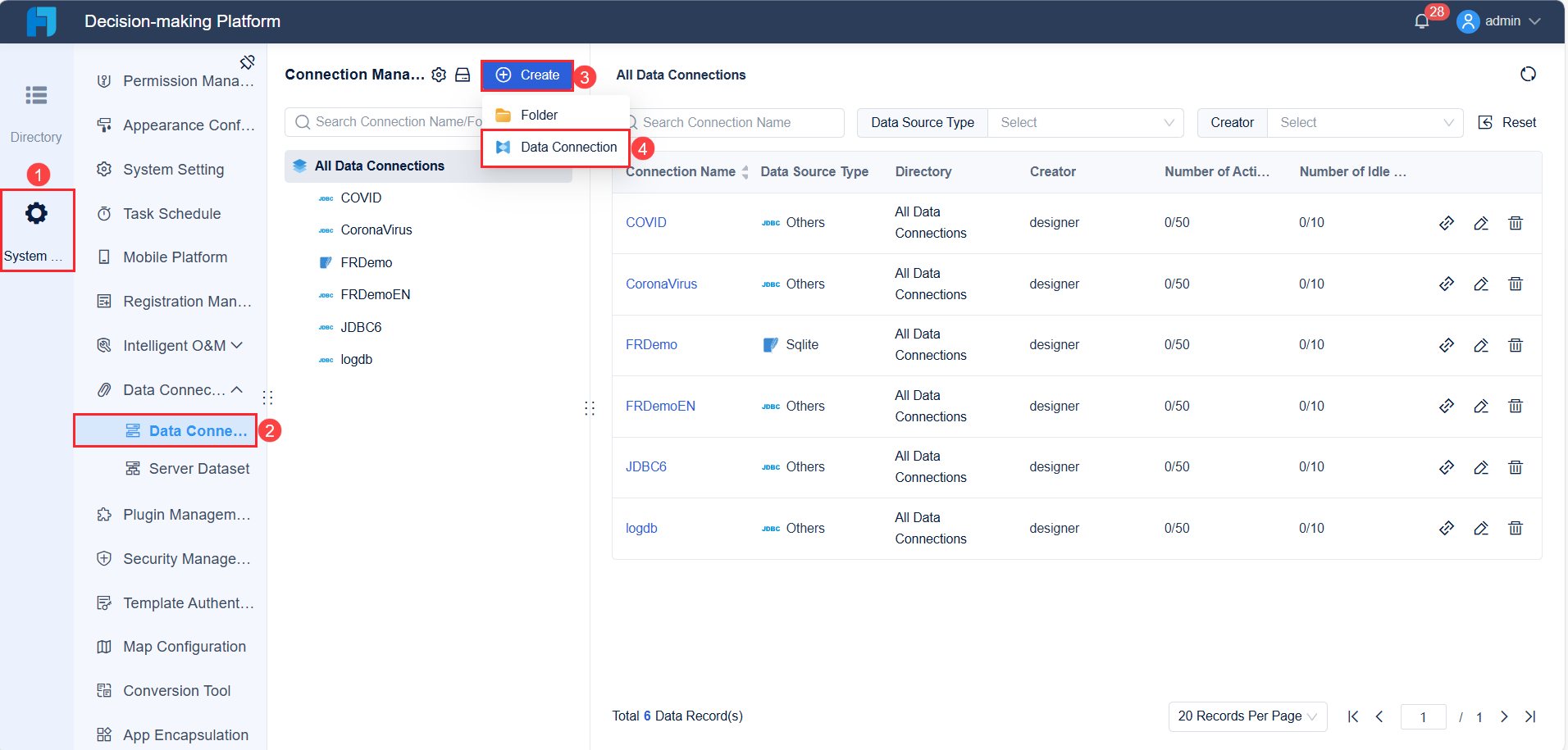
Task: Change the 20 Records Per Page dropdown
Action: click(x=1247, y=716)
